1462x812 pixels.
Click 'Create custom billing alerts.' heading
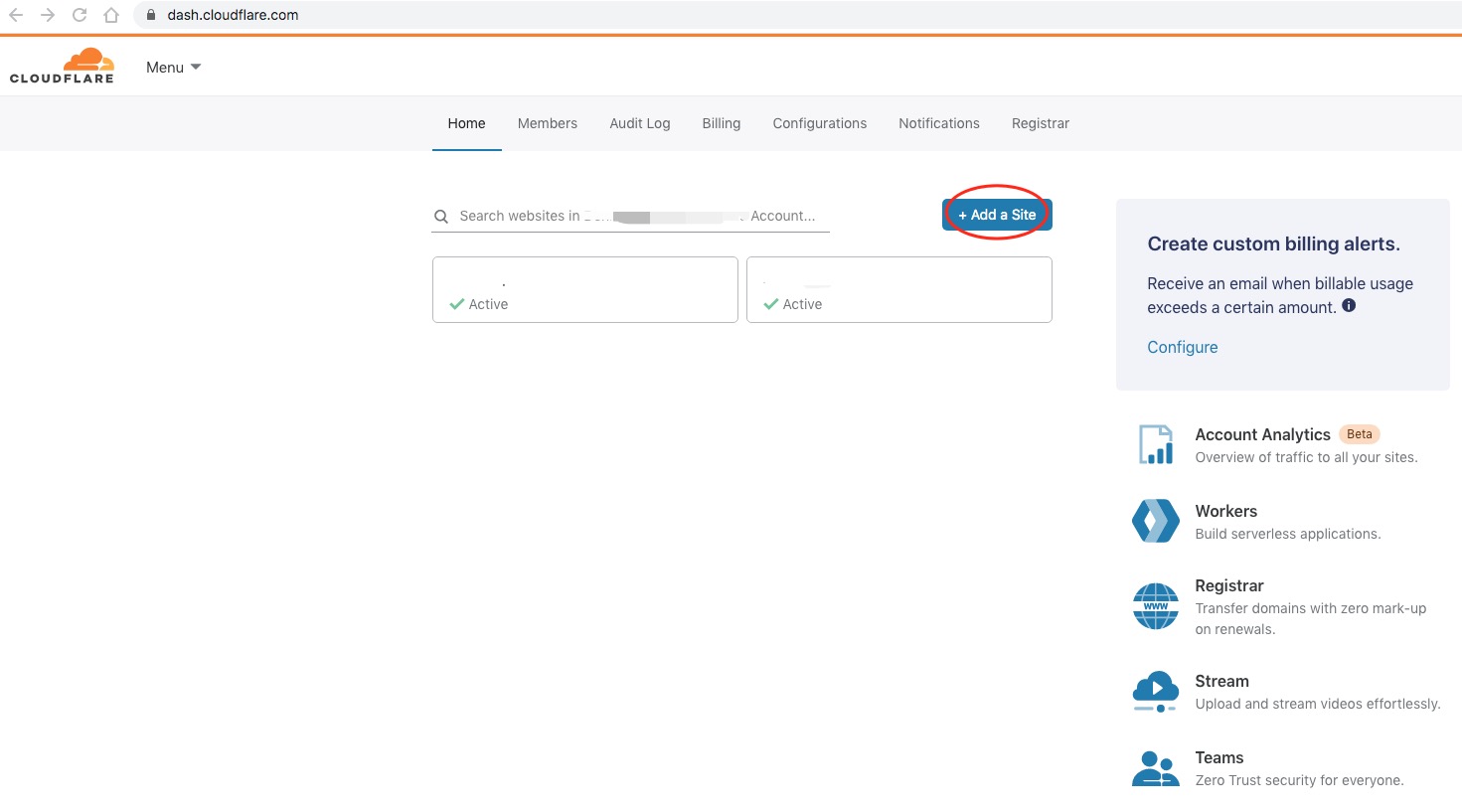click(x=1273, y=244)
